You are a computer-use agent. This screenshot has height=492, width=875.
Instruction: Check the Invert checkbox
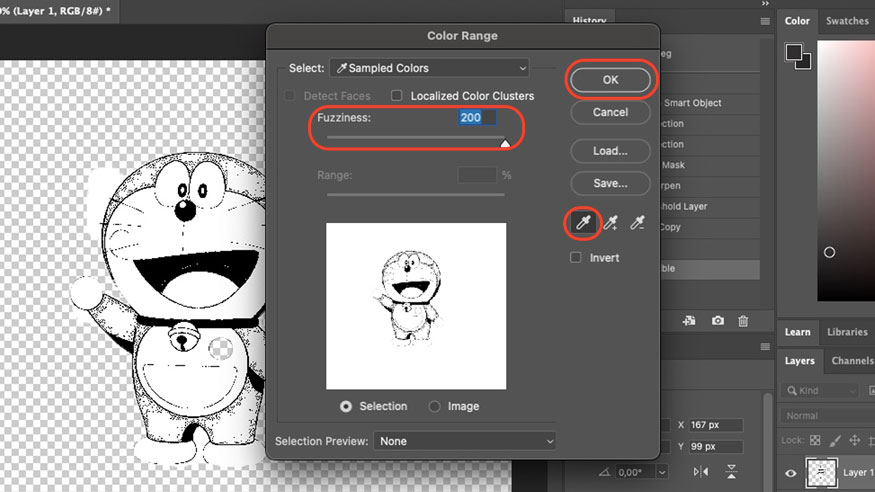[575, 257]
